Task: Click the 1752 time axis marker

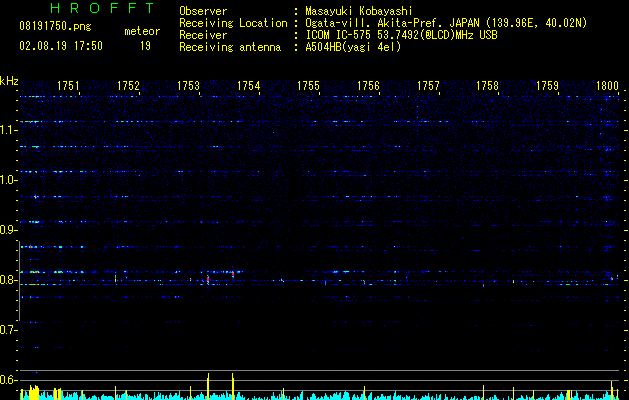Action: click(128, 85)
